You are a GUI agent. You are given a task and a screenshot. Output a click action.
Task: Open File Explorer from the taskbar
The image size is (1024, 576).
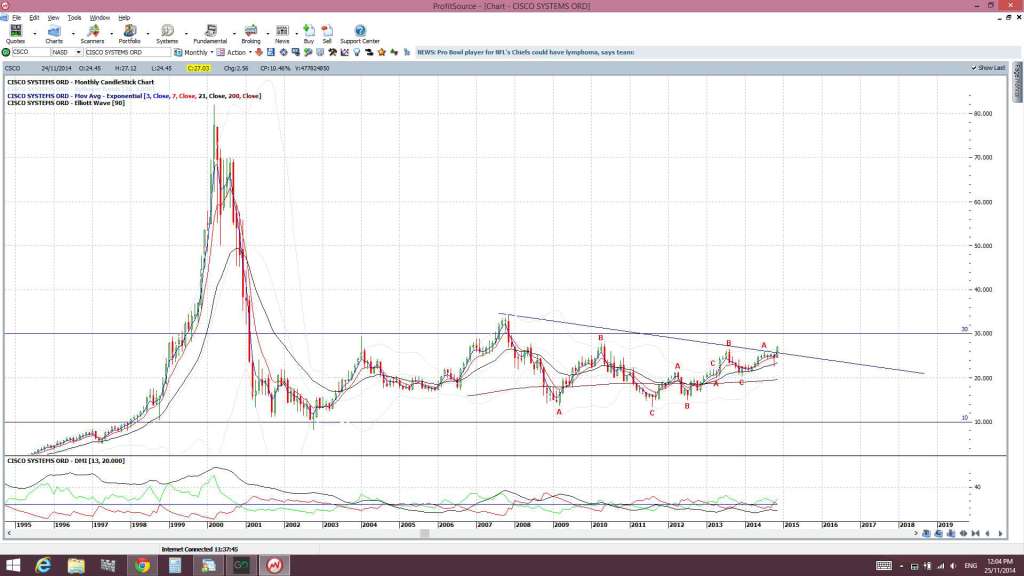[x=76, y=566]
